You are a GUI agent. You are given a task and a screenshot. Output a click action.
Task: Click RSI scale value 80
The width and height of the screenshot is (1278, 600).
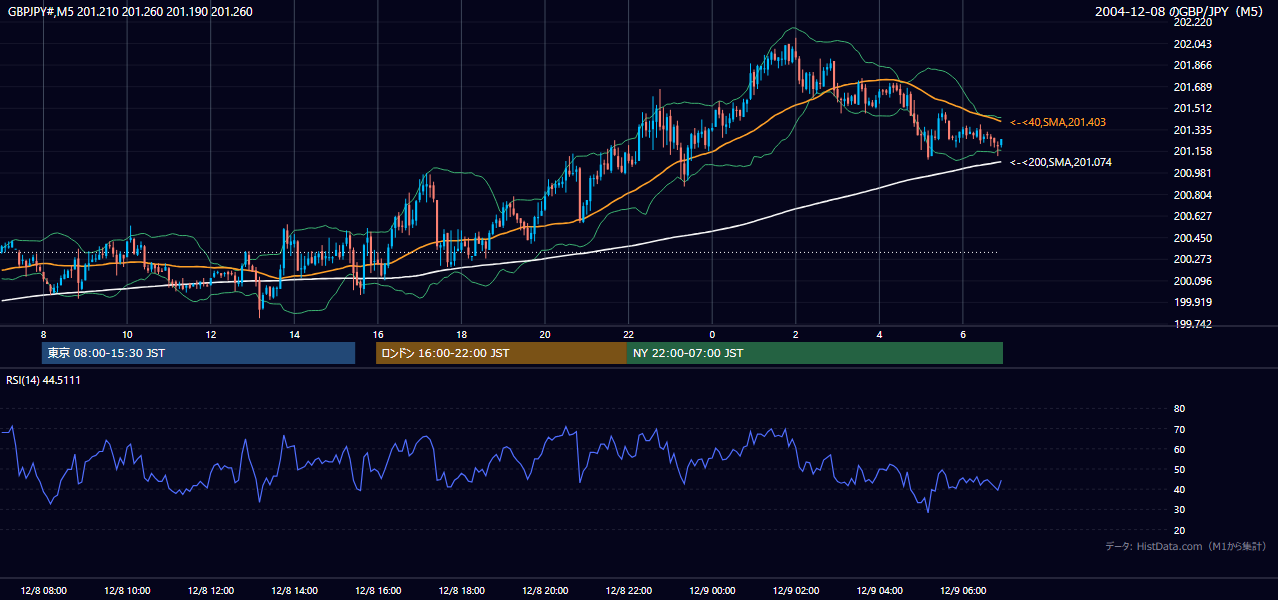pyautogui.click(x=1179, y=409)
